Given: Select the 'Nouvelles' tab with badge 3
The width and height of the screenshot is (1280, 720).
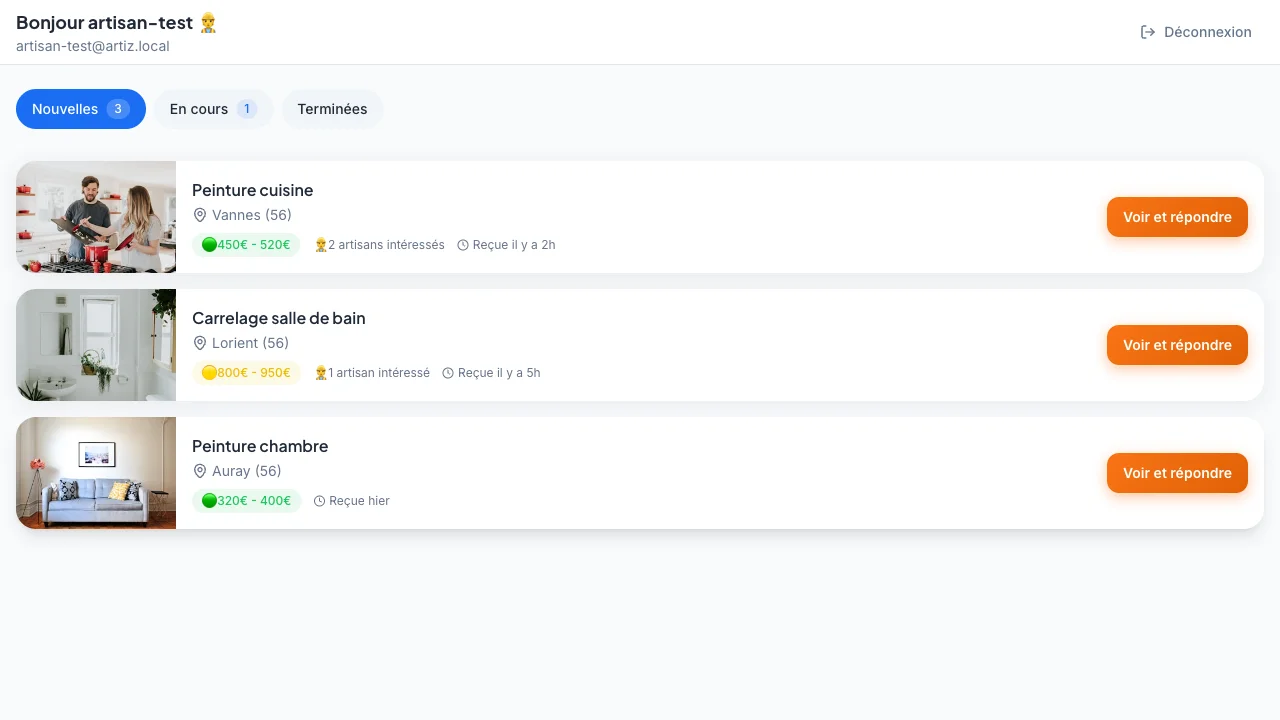Looking at the screenshot, I should click(x=80, y=109).
